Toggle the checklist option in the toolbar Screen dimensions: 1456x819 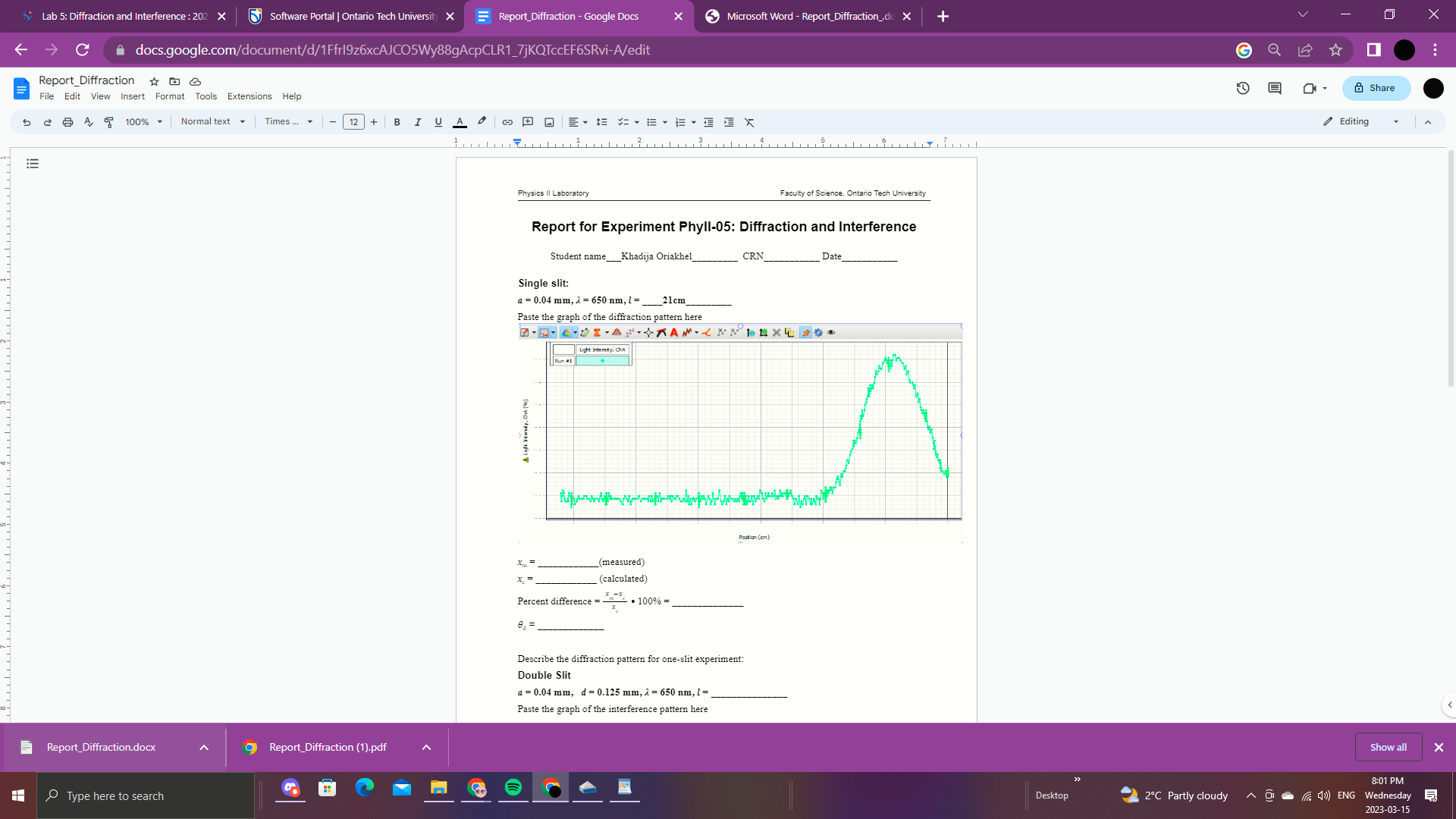tap(623, 121)
